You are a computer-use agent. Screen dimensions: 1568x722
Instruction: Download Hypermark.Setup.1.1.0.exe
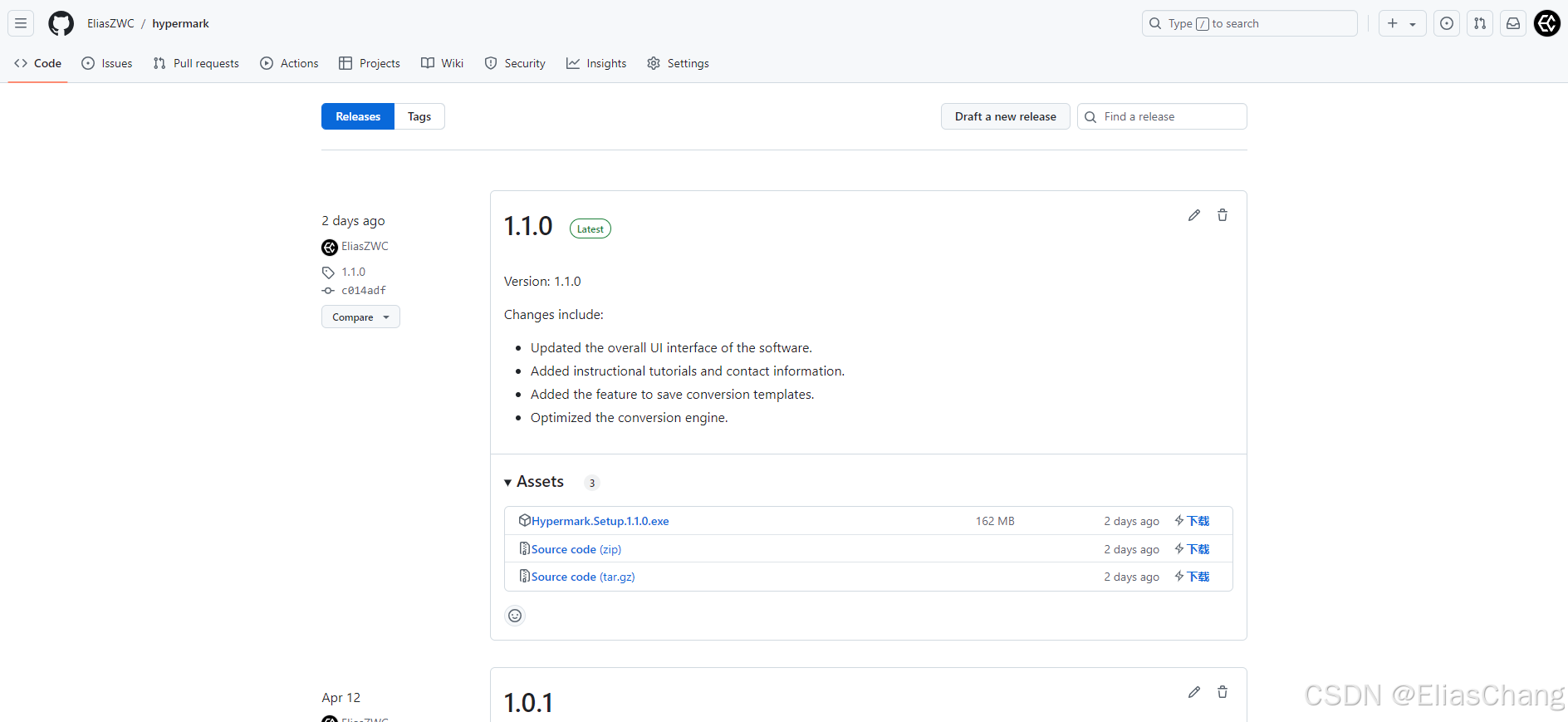pyautogui.click(x=600, y=521)
